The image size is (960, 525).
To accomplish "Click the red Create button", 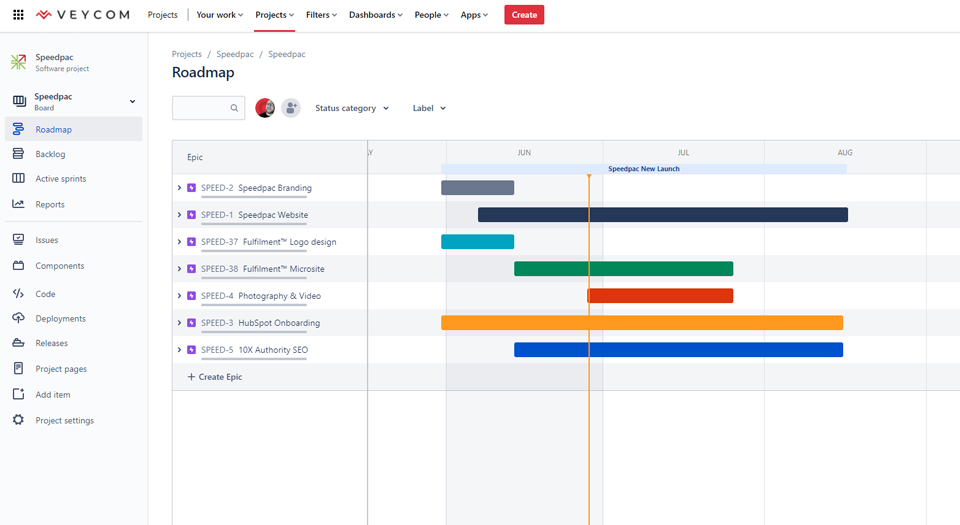I will tap(524, 15).
